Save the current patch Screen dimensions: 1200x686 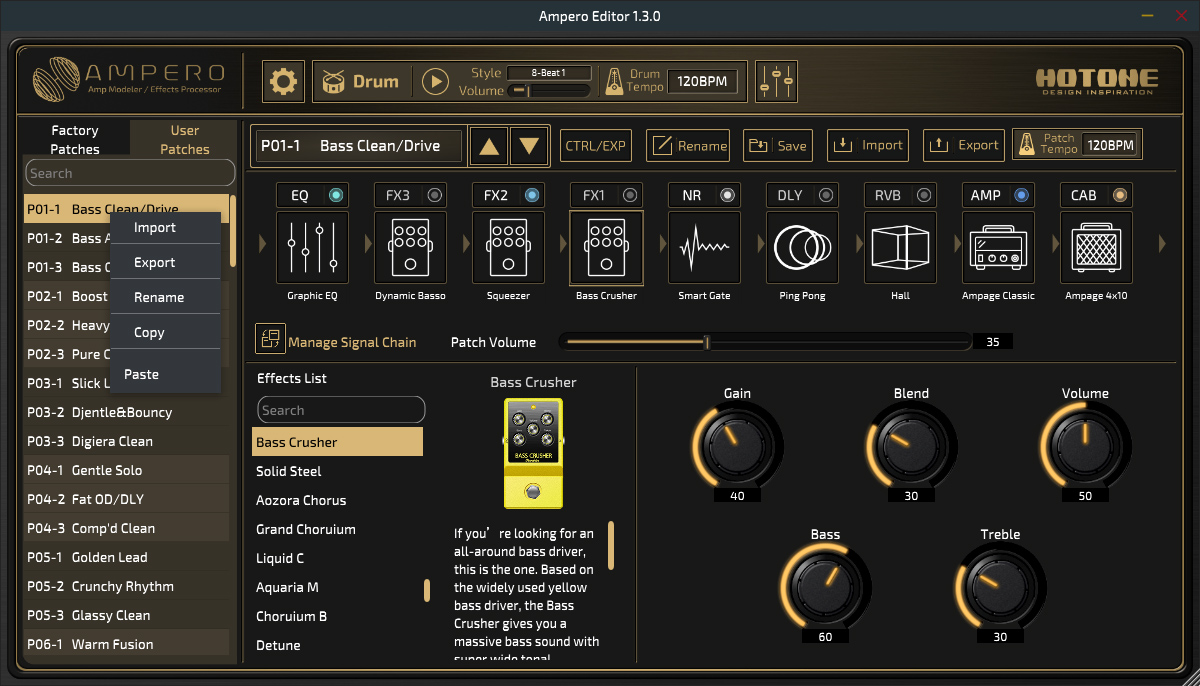coord(777,145)
